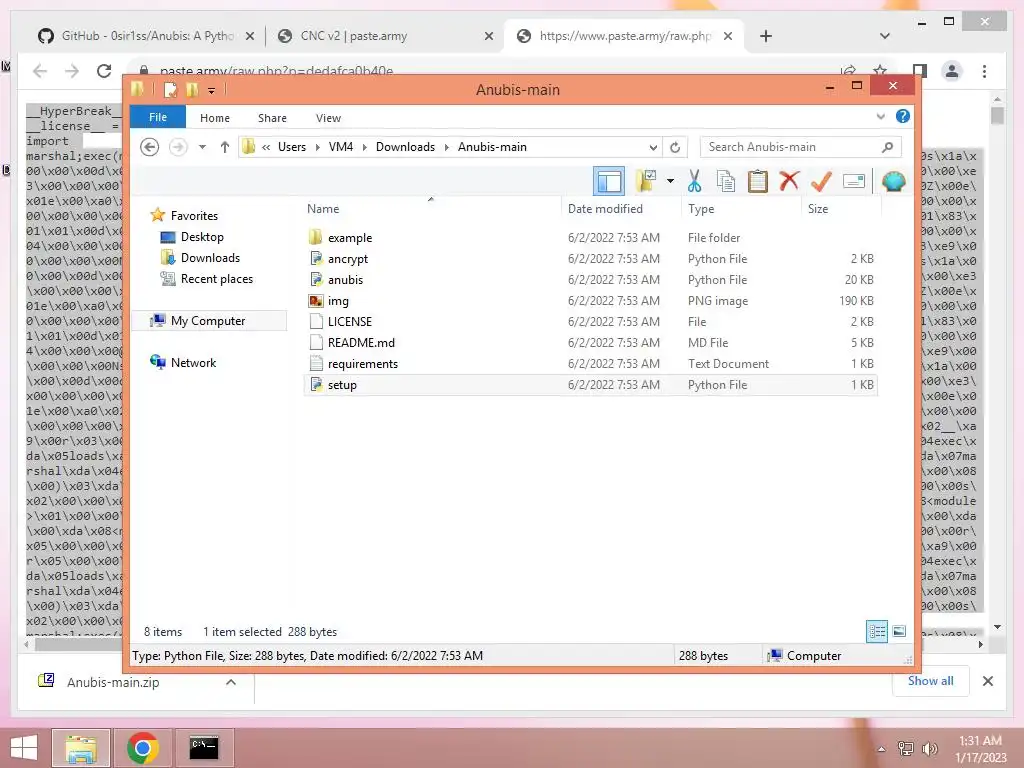
Task: Open Explorer help question mark icon
Action: (x=903, y=116)
